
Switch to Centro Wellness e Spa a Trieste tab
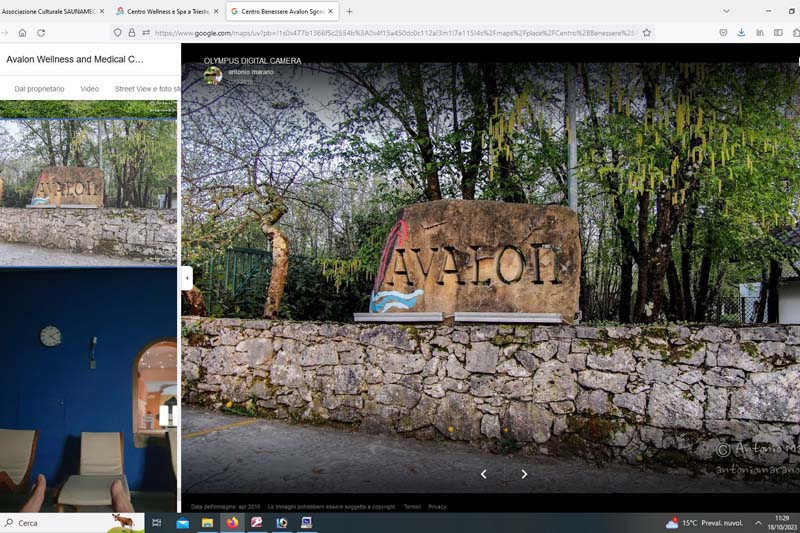[x=167, y=11]
